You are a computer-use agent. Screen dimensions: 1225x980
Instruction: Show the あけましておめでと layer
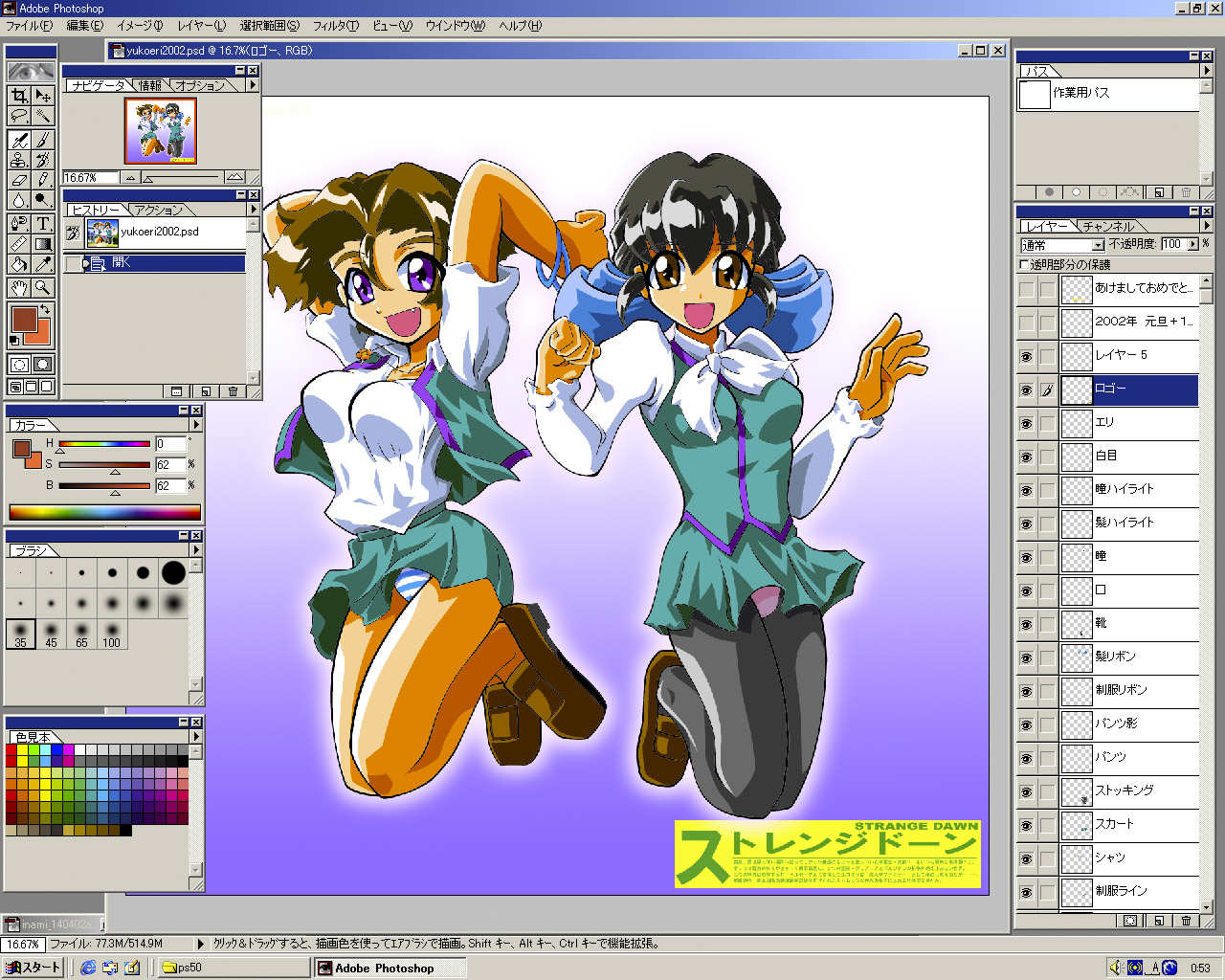[x=1026, y=289]
